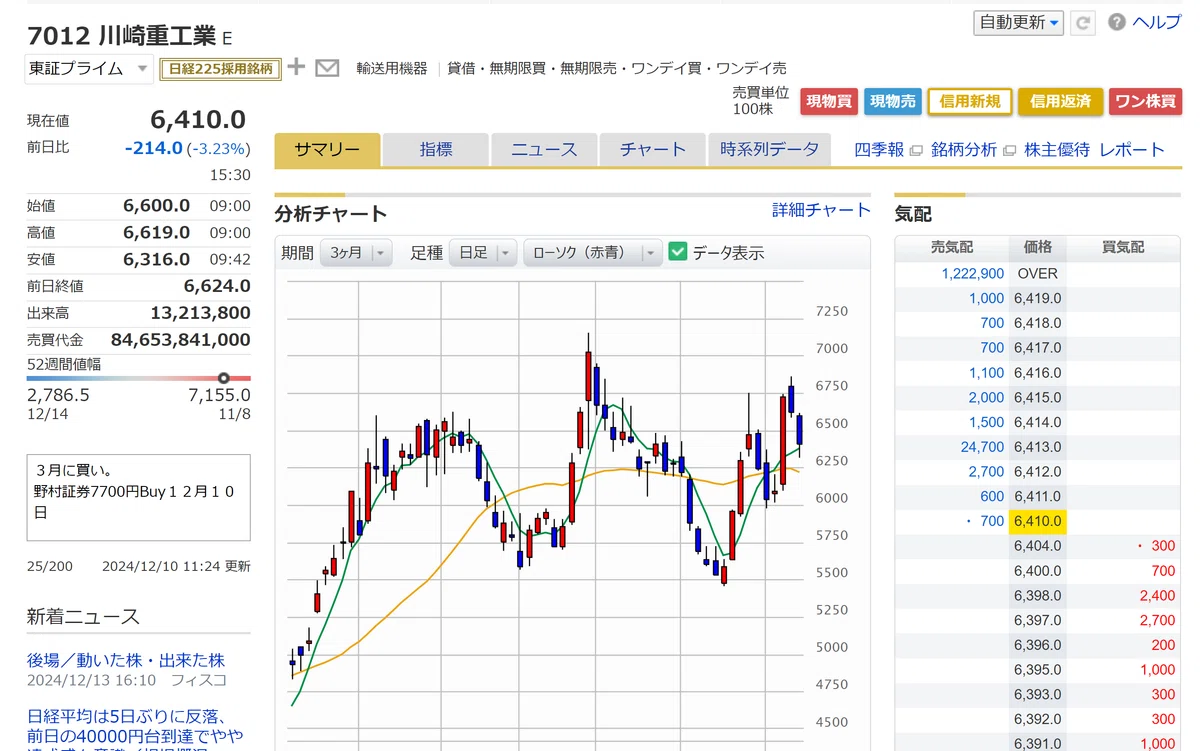Click the 売気配 column header
Image resolution: width=1200 pixels, height=751 pixels.
(951, 247)
